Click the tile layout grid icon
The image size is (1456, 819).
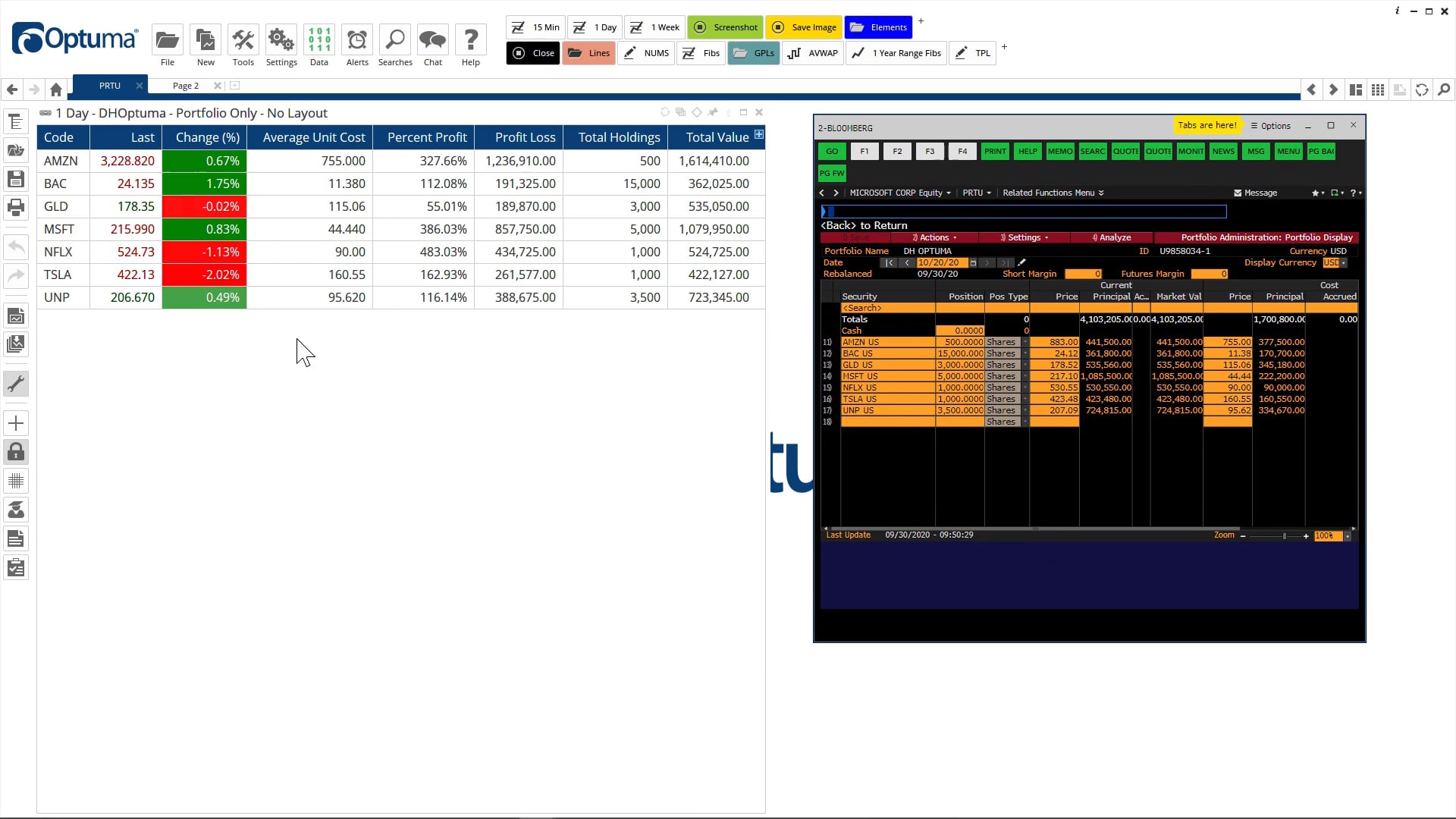click(1378, 89)
